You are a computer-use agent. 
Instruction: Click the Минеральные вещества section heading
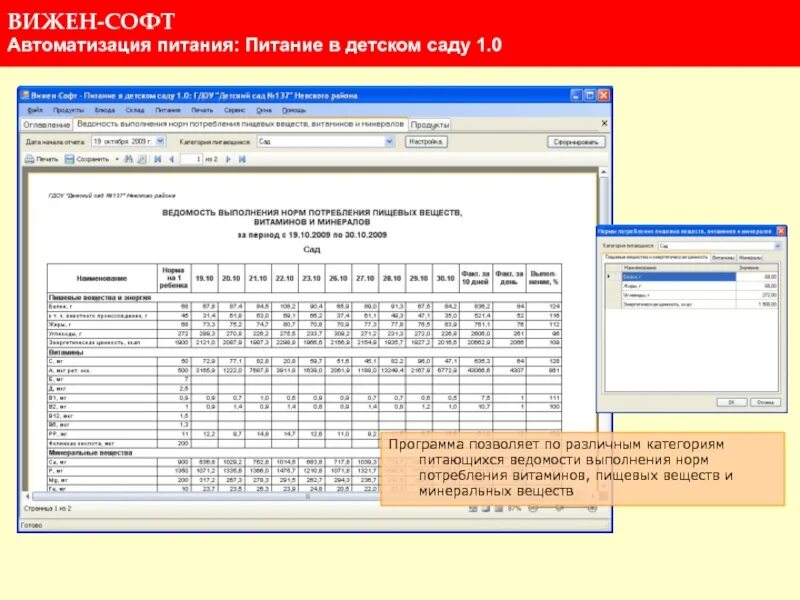coord(90,453)
